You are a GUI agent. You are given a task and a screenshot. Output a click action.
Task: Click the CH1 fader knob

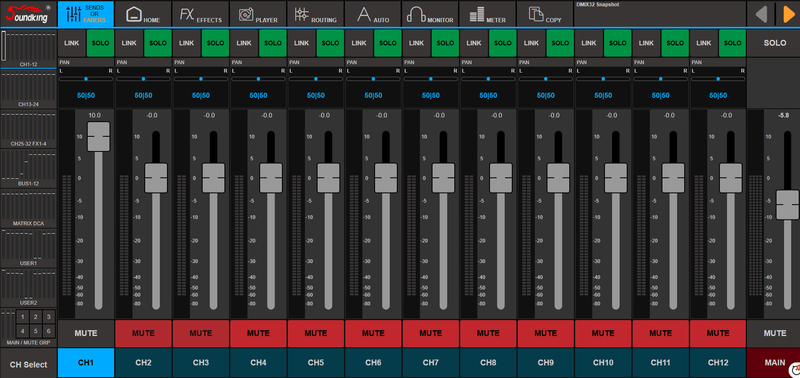(98, 137)
